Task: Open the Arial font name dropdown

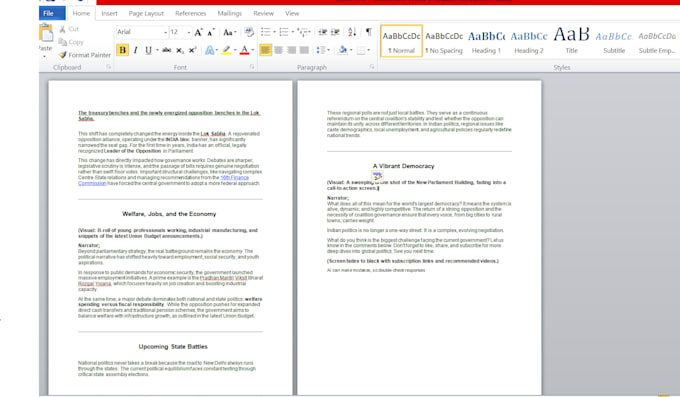Action: 165,33
